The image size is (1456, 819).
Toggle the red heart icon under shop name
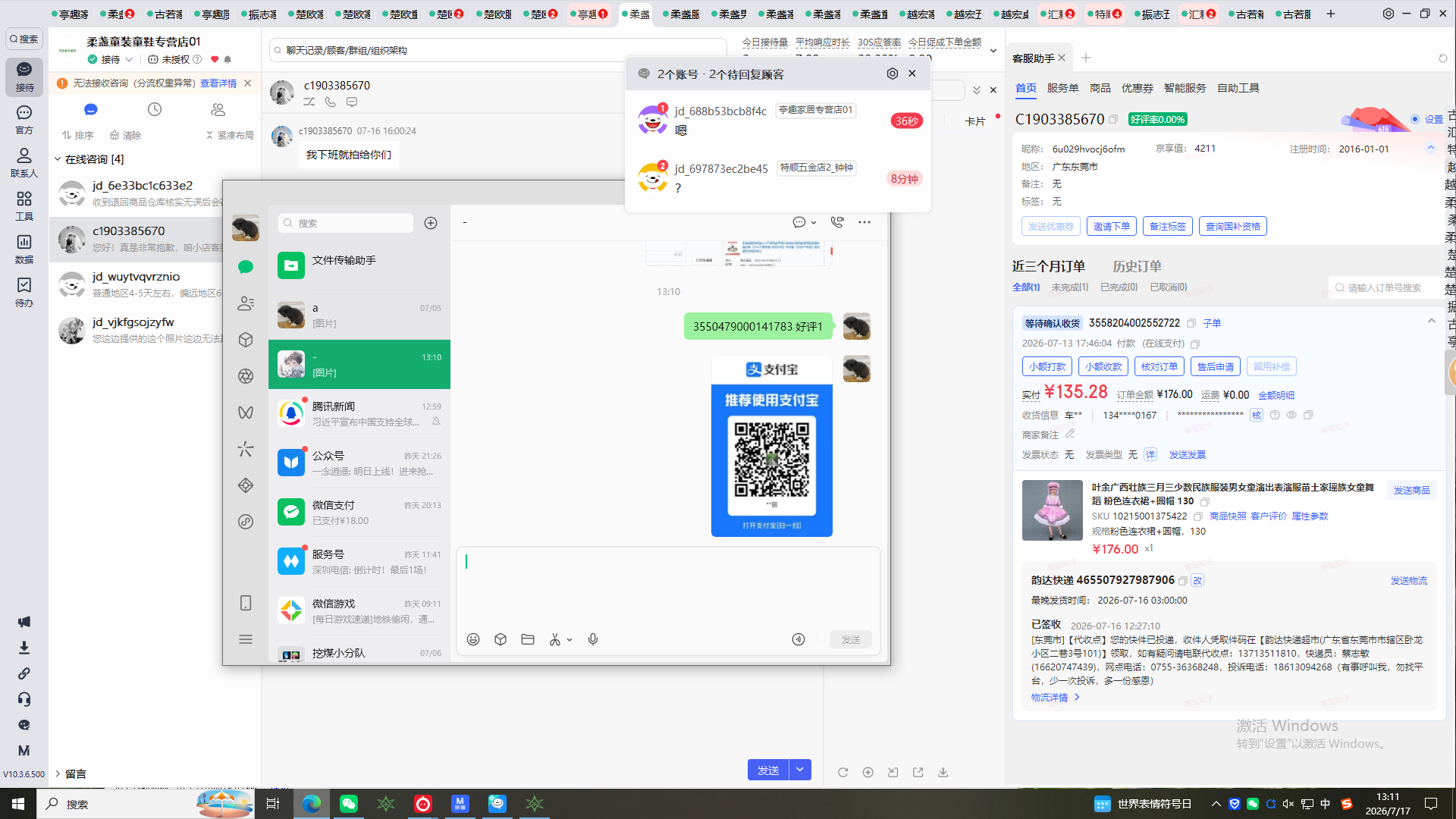coord(215,59)
